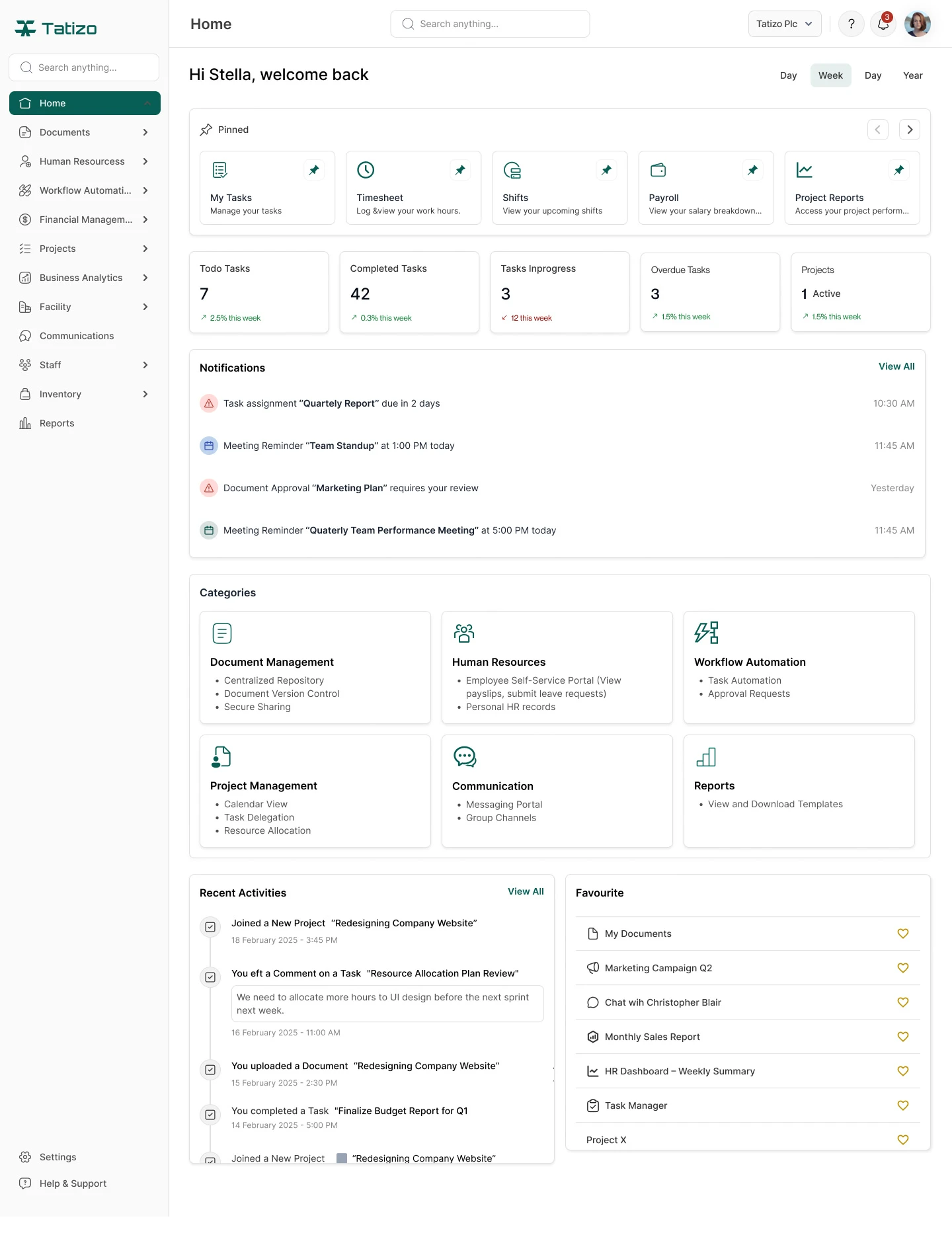This screenshot has height=1239, width=952.
Task: Open Communications in the sidebar
Action: click(77, 336)
